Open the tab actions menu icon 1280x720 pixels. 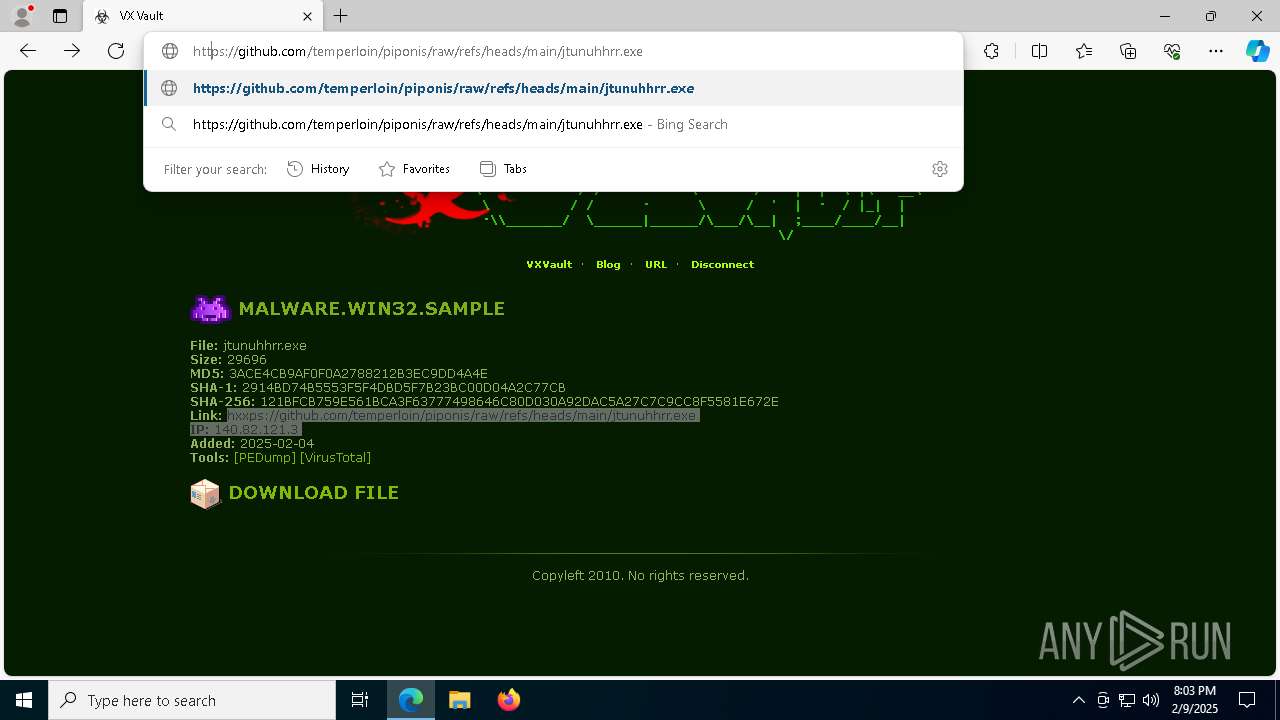pyautogui.click(x=60, y=16)
